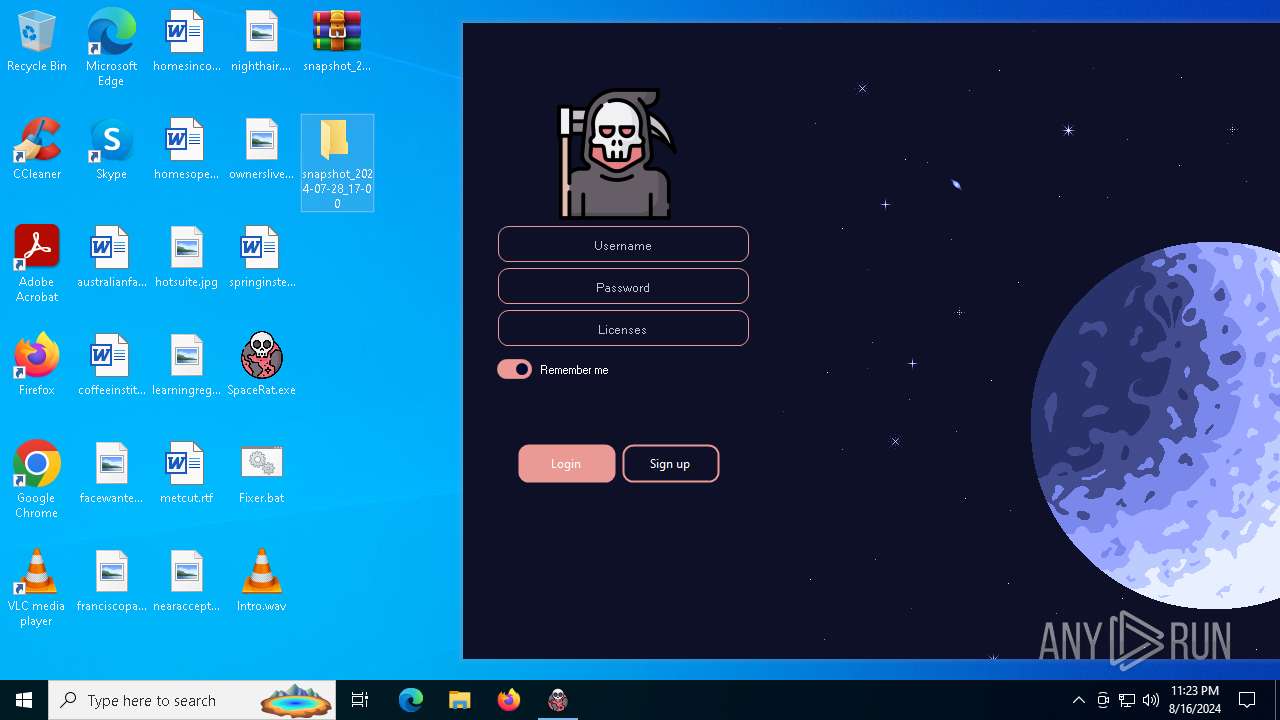1280x720 pixels.
Task: Select the Firefox desktop shortcut
Action: [37, 366]
